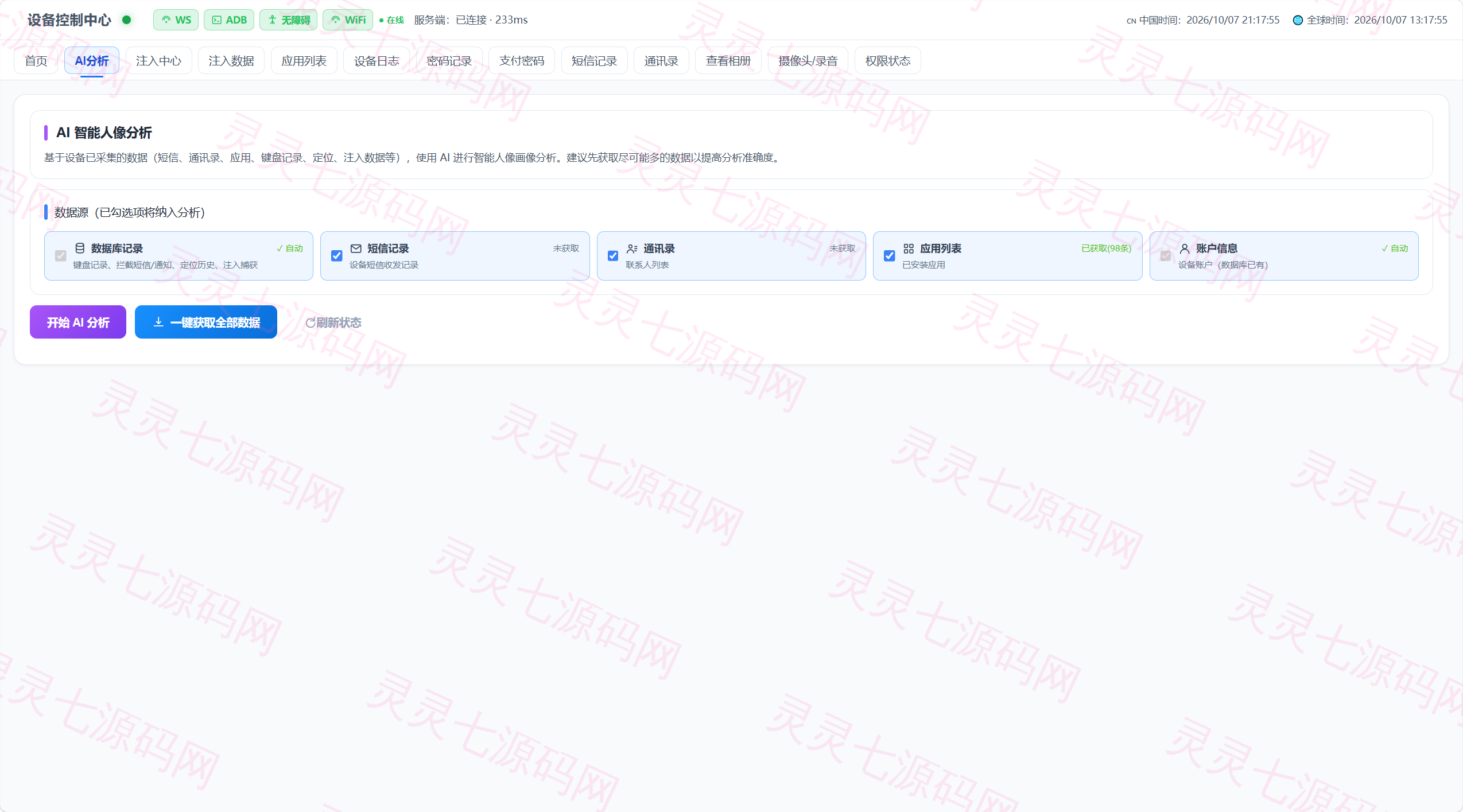Click the 未获取 status on 通讯录 card
1463x812 pixels.
[x=842, y=248]
